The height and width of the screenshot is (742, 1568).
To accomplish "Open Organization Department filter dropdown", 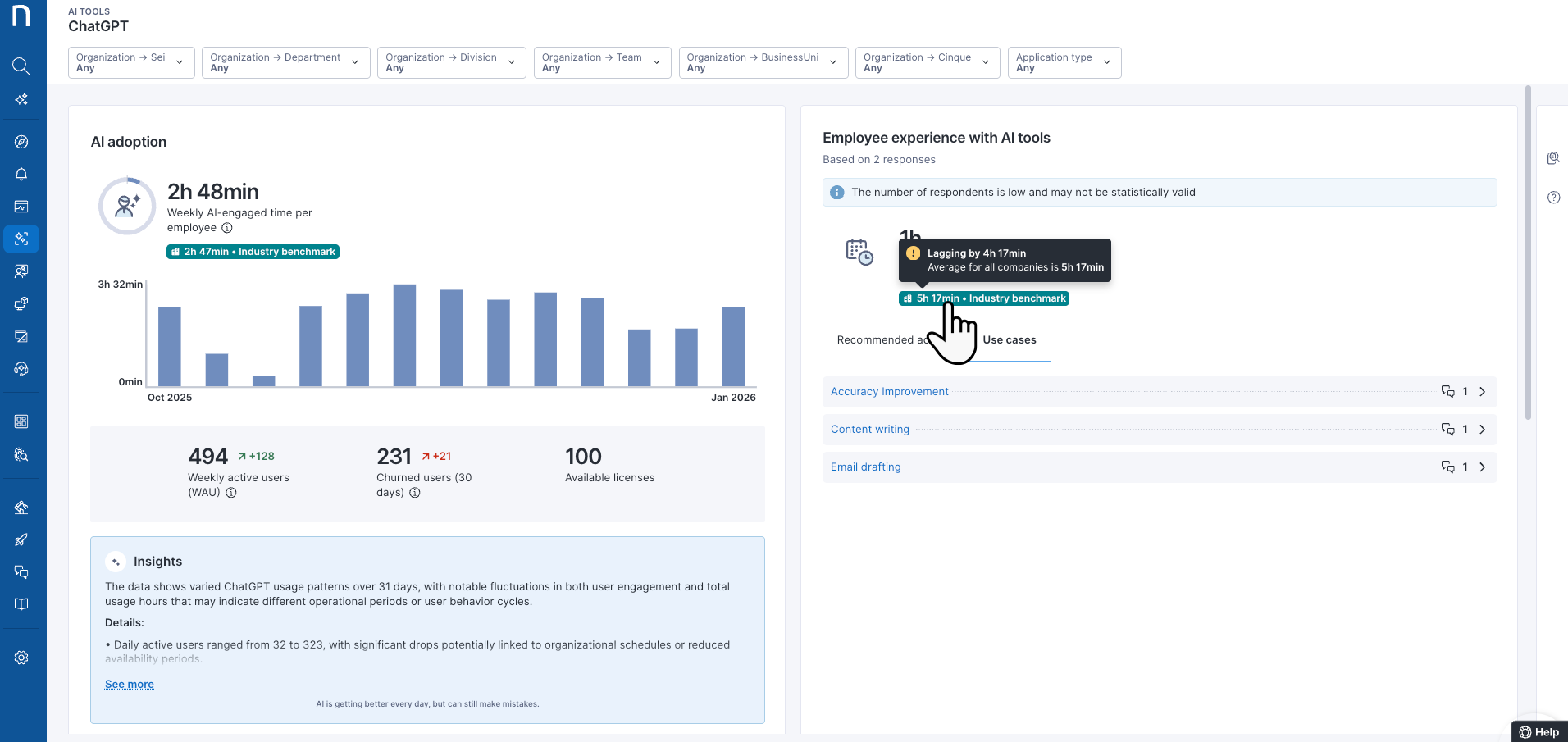I will (285, 62).
